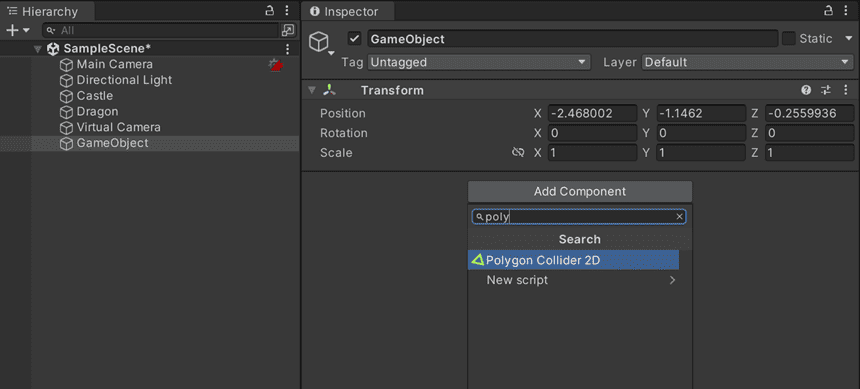Toggle the Scale constrained proportions link icon
The image size is (860, 389).
click(x=518, y=153)
